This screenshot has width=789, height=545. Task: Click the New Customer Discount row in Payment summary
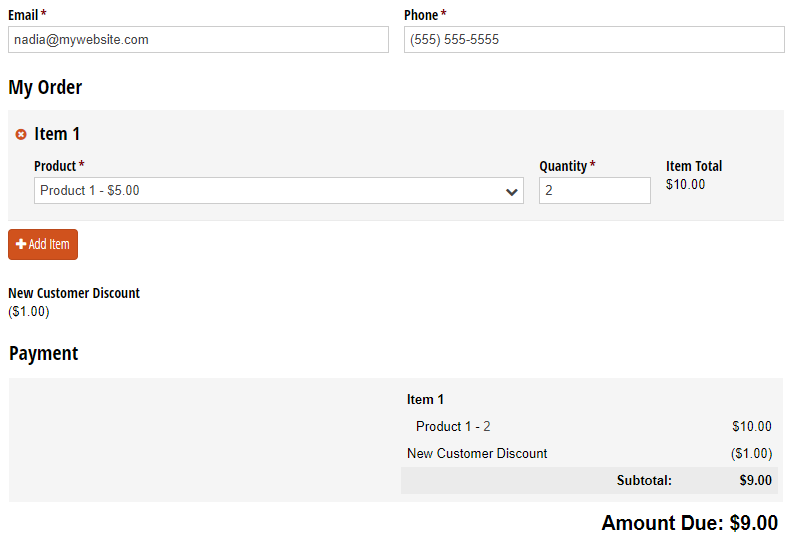click(x=589, y=453)
